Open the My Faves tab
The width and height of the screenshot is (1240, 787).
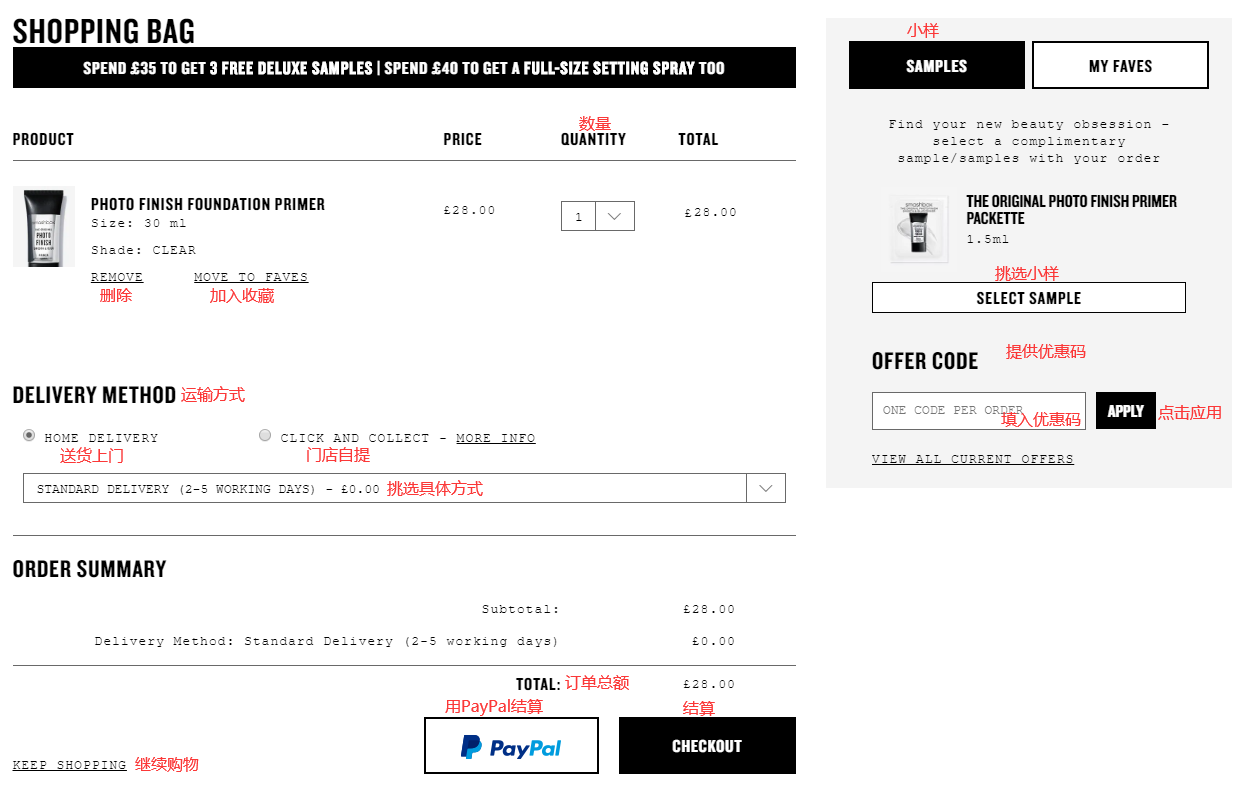(1120, 66)
